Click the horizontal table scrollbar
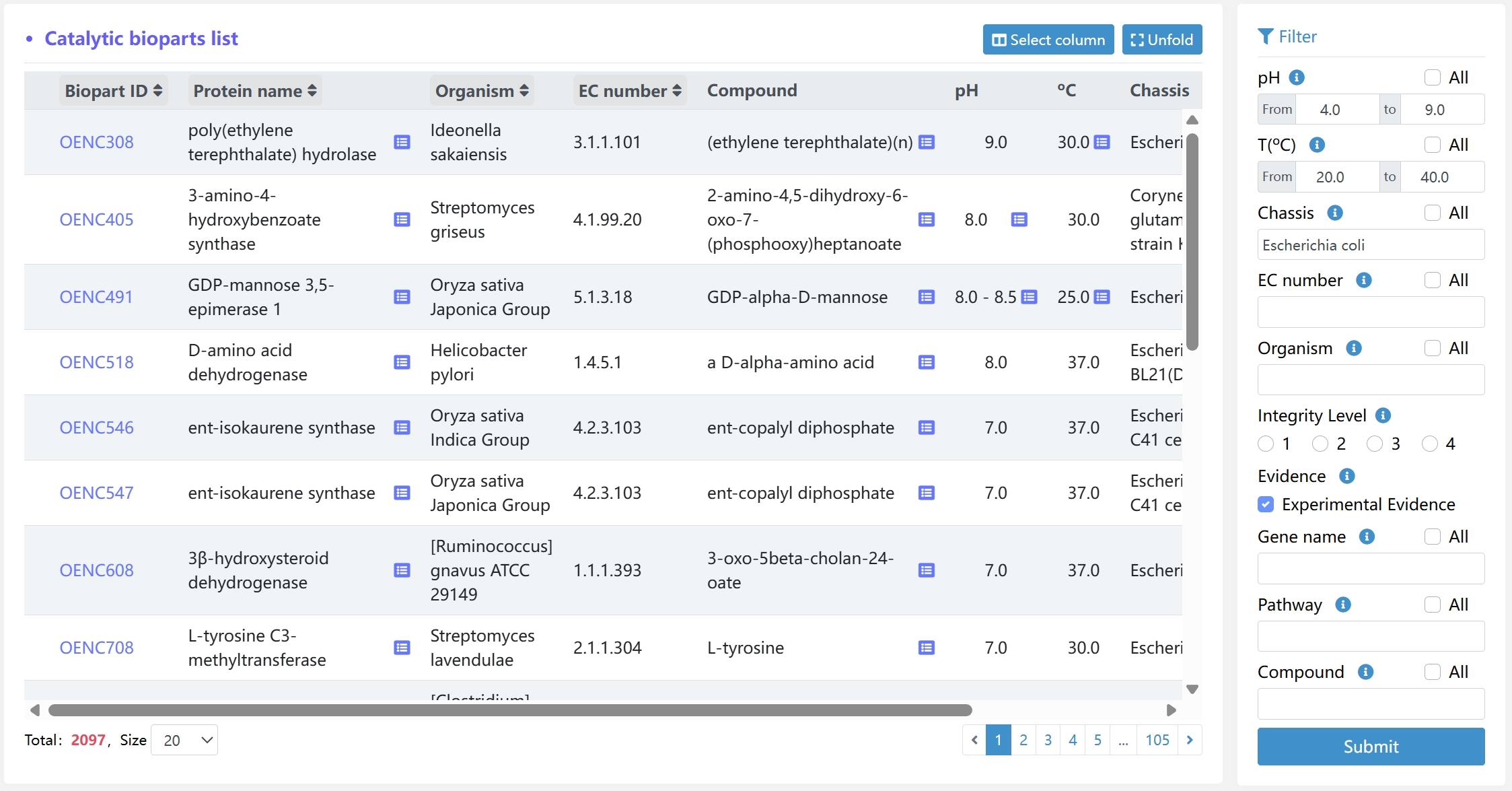 click(x=510, y=710)
